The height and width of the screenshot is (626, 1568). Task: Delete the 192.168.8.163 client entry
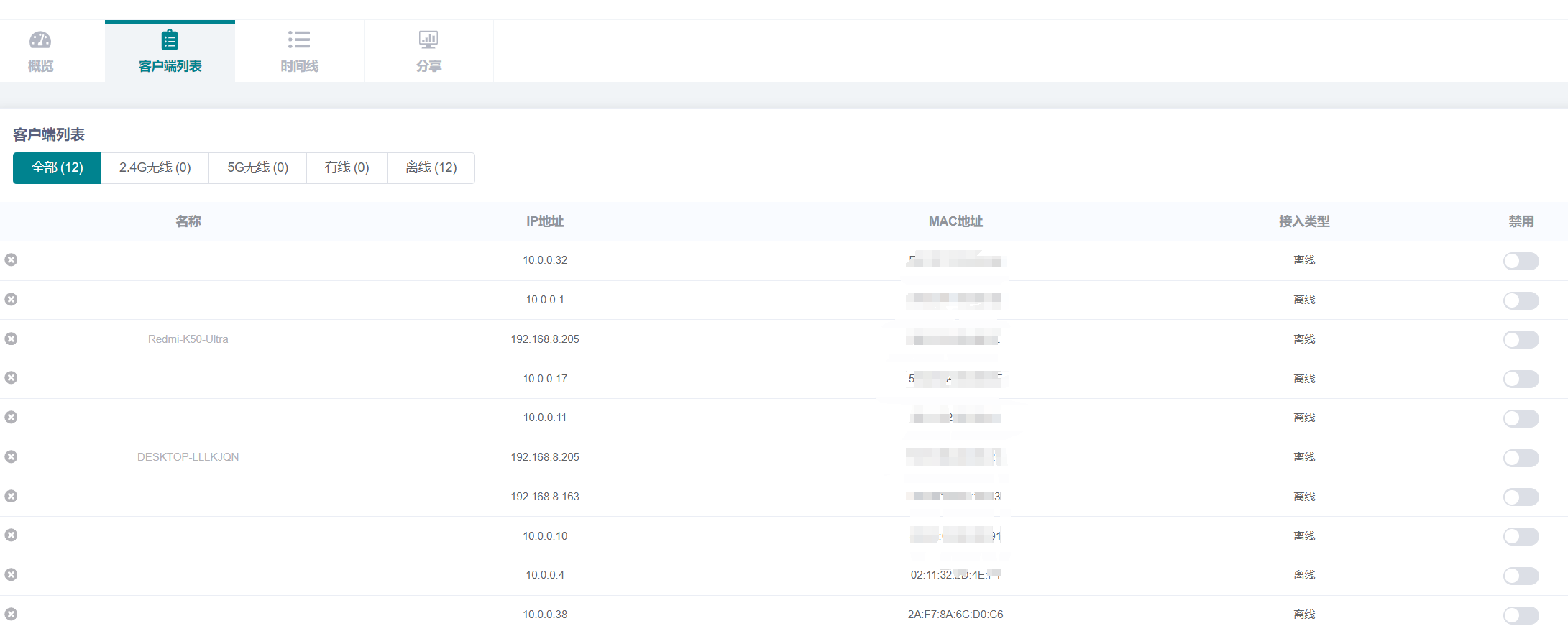tap(11, 496)
